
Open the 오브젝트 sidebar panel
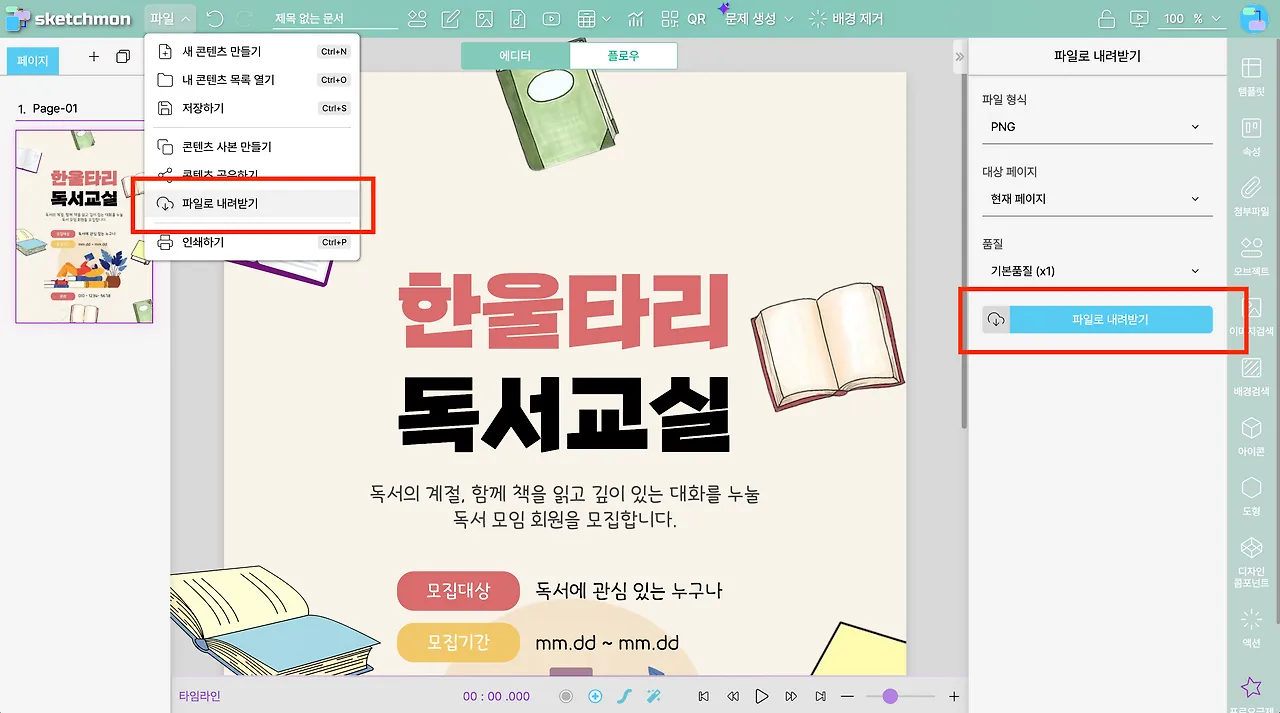point(1251,257)
